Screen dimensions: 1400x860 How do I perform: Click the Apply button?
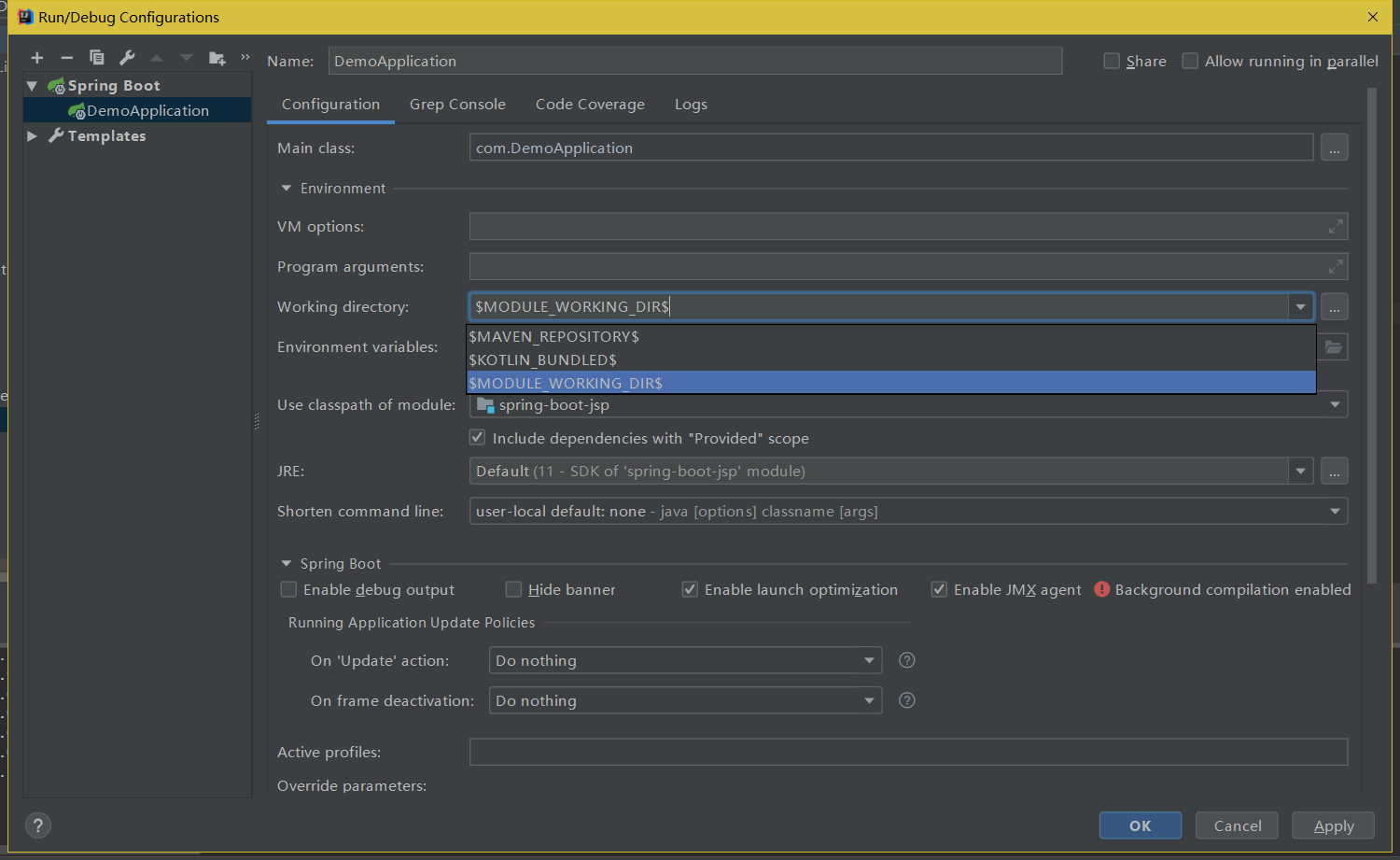1334,825
